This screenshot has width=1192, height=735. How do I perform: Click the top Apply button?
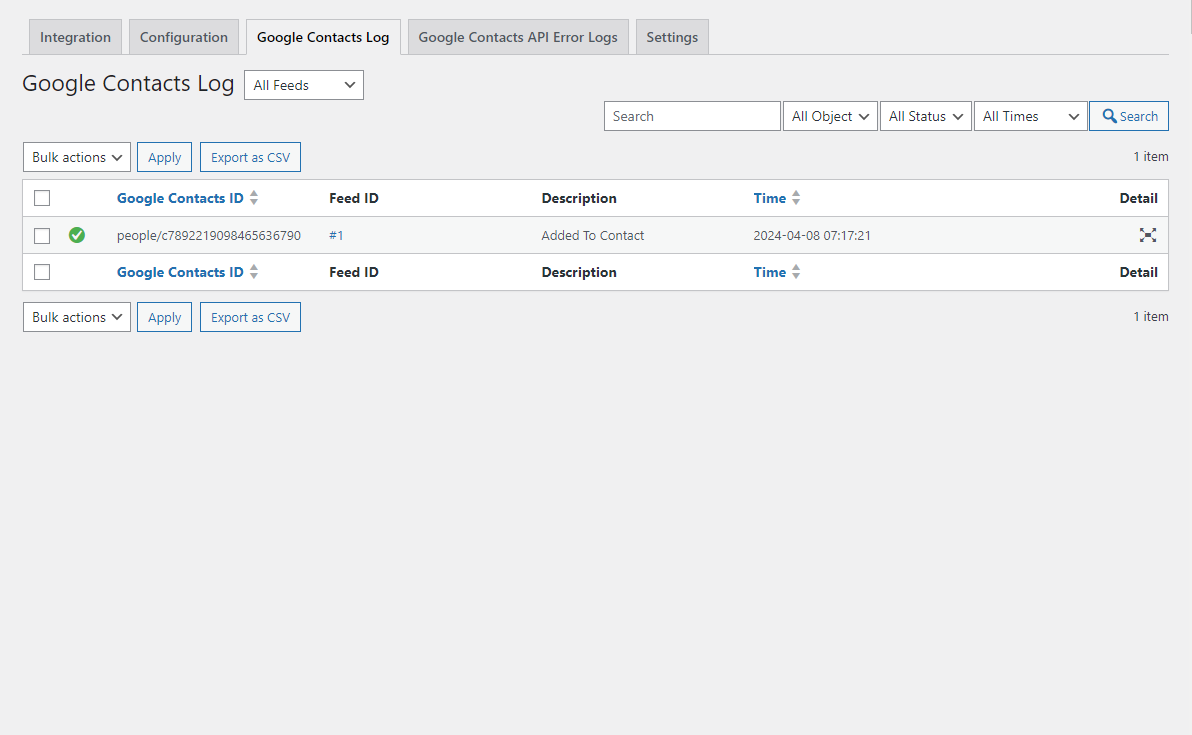click(164, 157)
